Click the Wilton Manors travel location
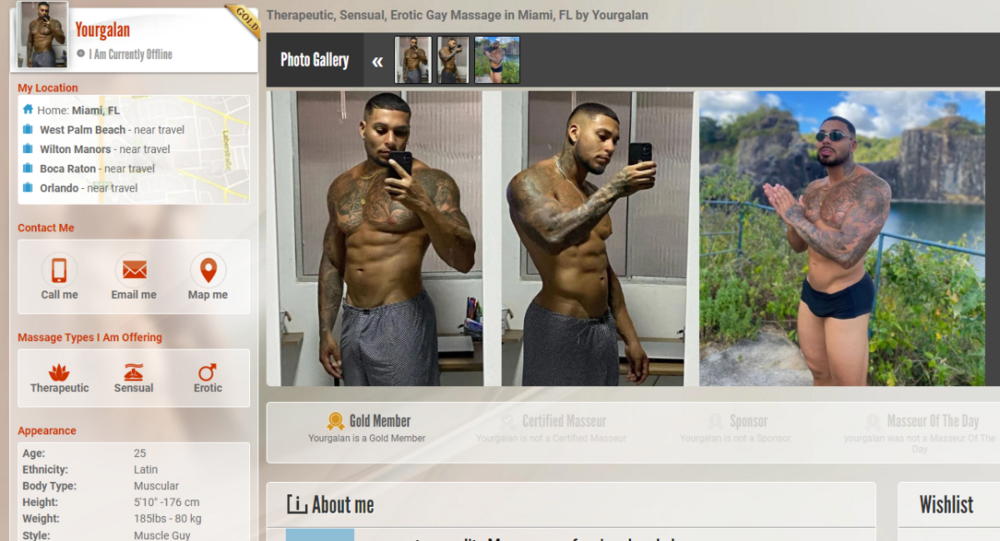This screenshot has width=1000, height=541. tap(75, 149)
